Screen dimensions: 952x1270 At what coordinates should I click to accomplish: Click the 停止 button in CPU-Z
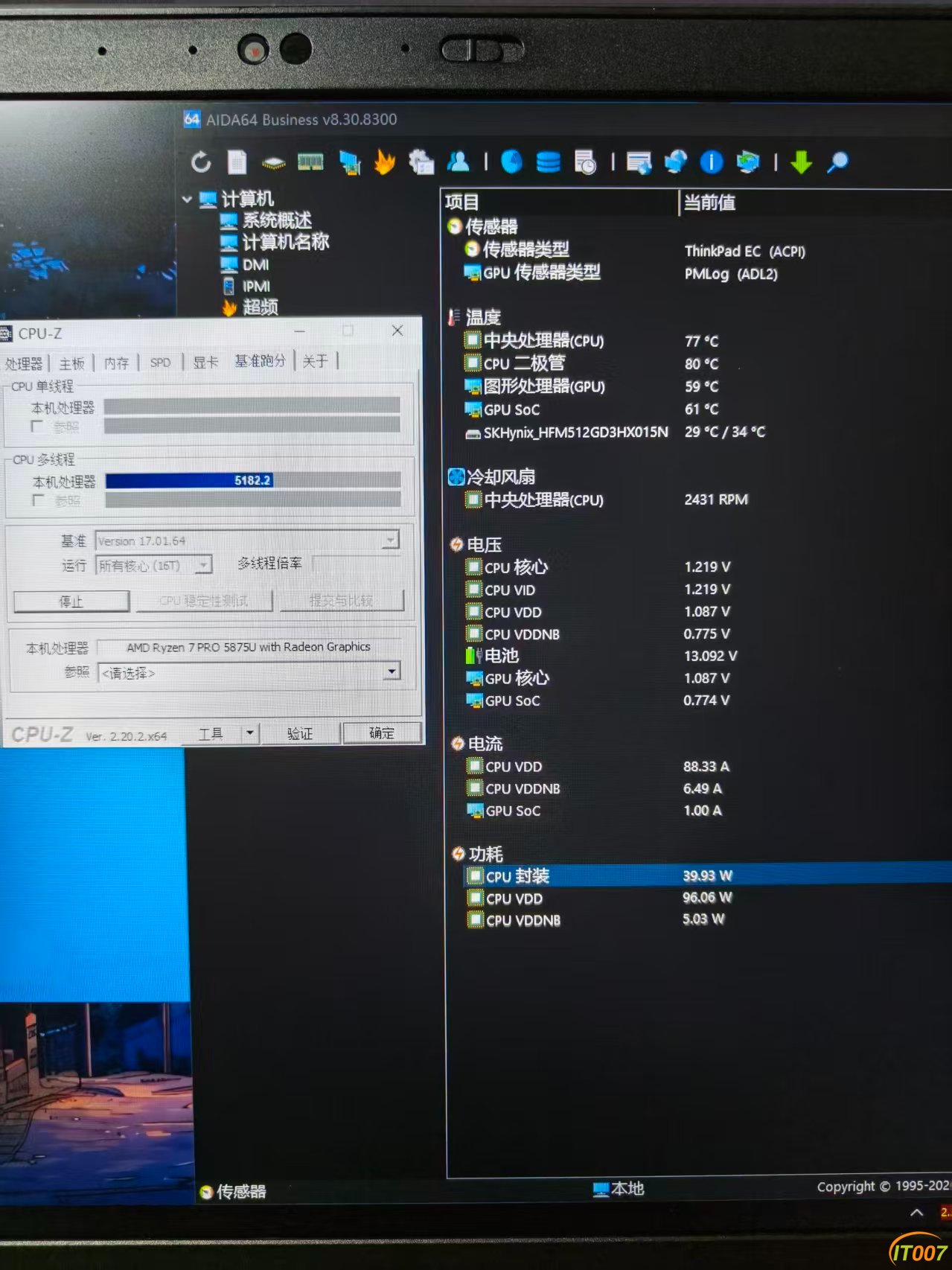point(71,602)
